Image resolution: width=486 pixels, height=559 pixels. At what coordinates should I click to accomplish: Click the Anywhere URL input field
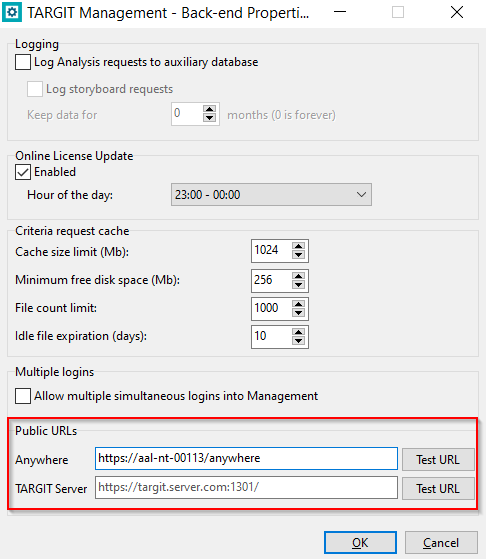point(246,458)
